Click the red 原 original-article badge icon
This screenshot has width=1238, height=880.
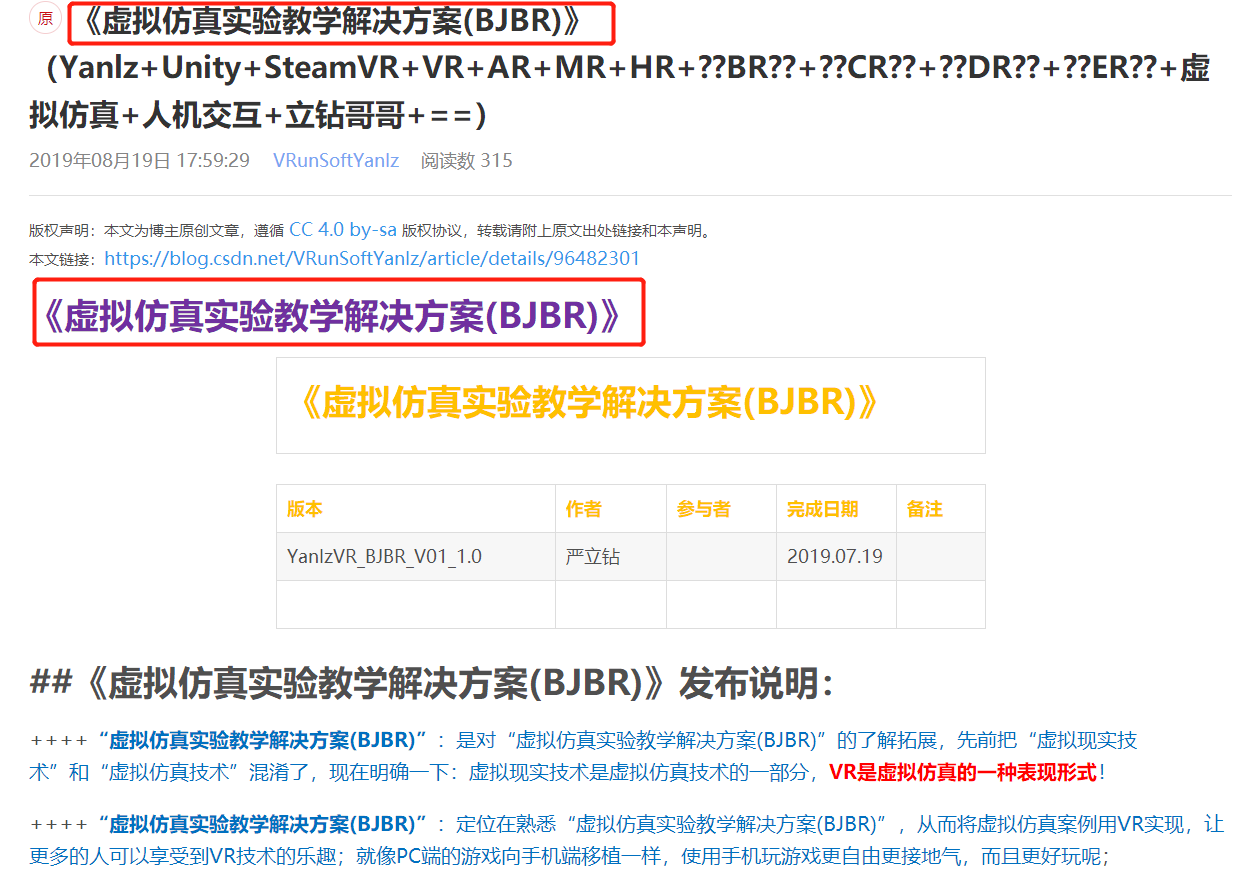(x=45, y=19)
